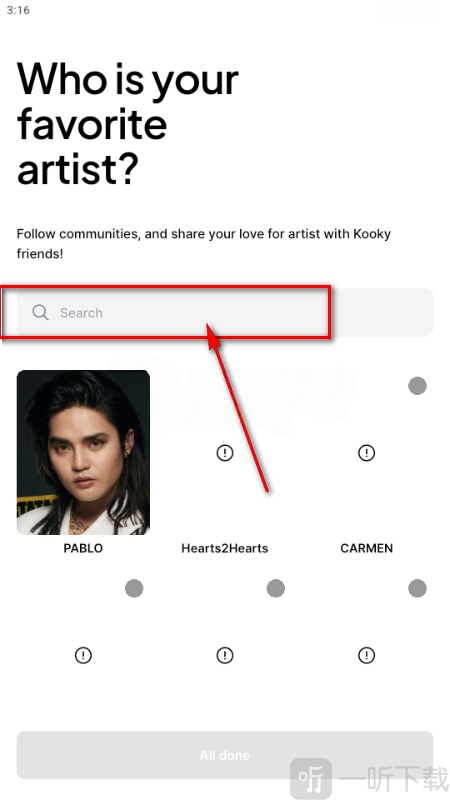
Task: Toggle selection circle on second-row left artist
Action: pyautogui.click(x=134, y=588)
